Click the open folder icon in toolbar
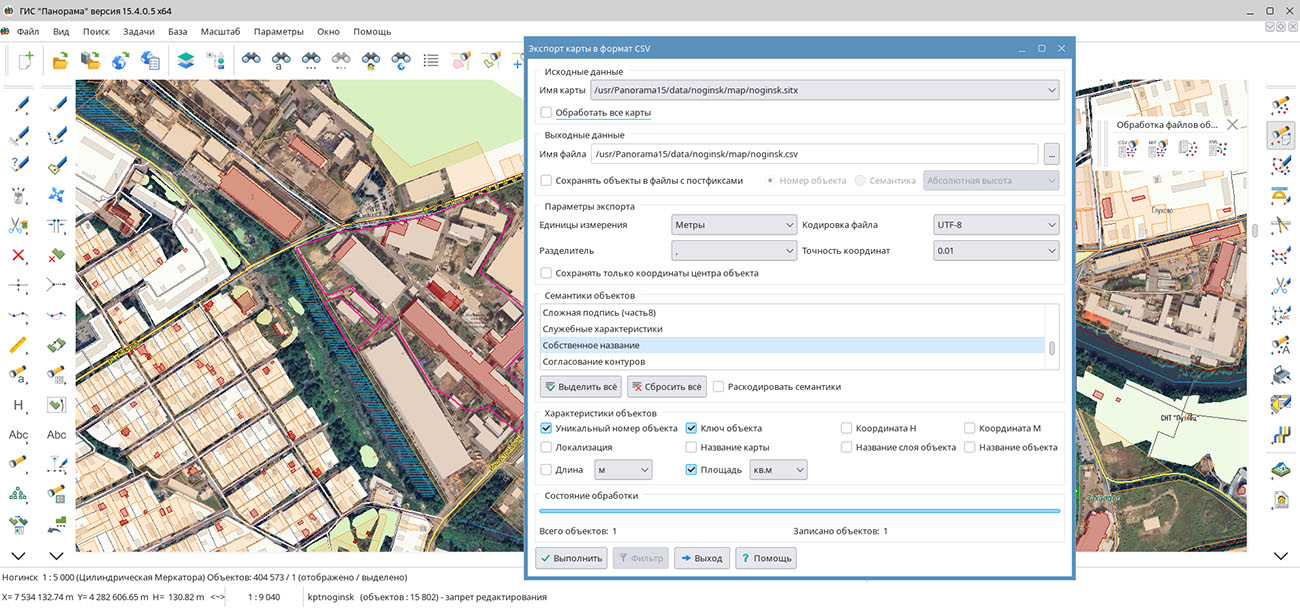The width and height of the screenshot is (1300, 609). [x=60, y=61]
